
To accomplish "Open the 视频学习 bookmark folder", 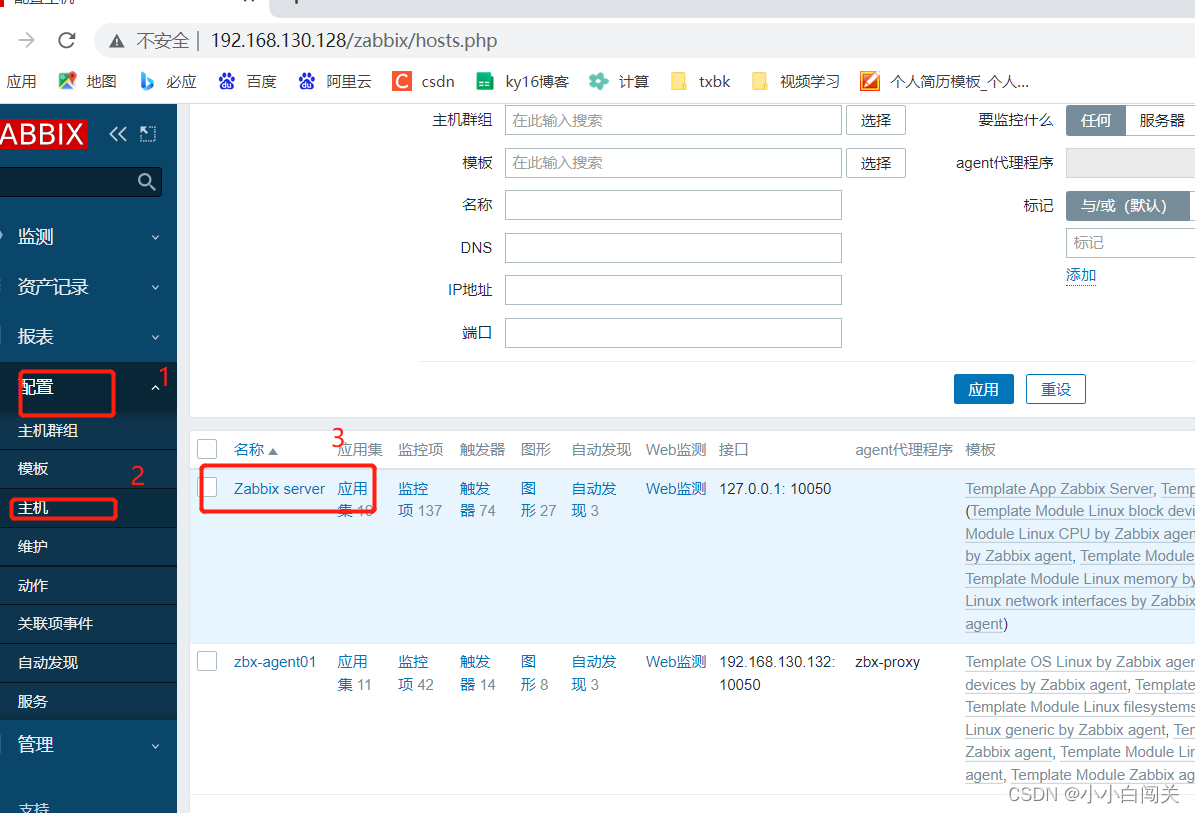I will pos(796,82).
